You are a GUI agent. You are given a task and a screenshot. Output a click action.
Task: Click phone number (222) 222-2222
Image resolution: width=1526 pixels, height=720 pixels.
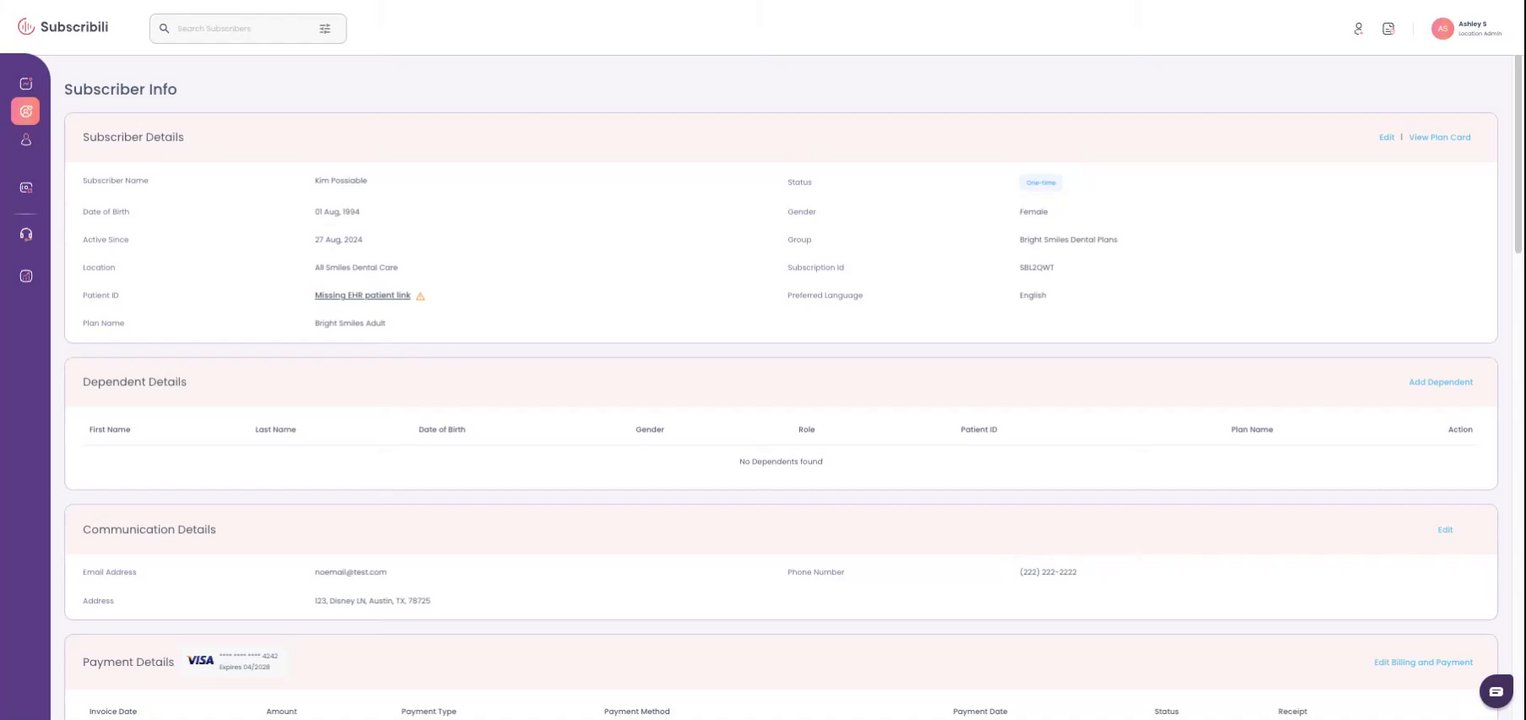click(x=1048, y=572)
